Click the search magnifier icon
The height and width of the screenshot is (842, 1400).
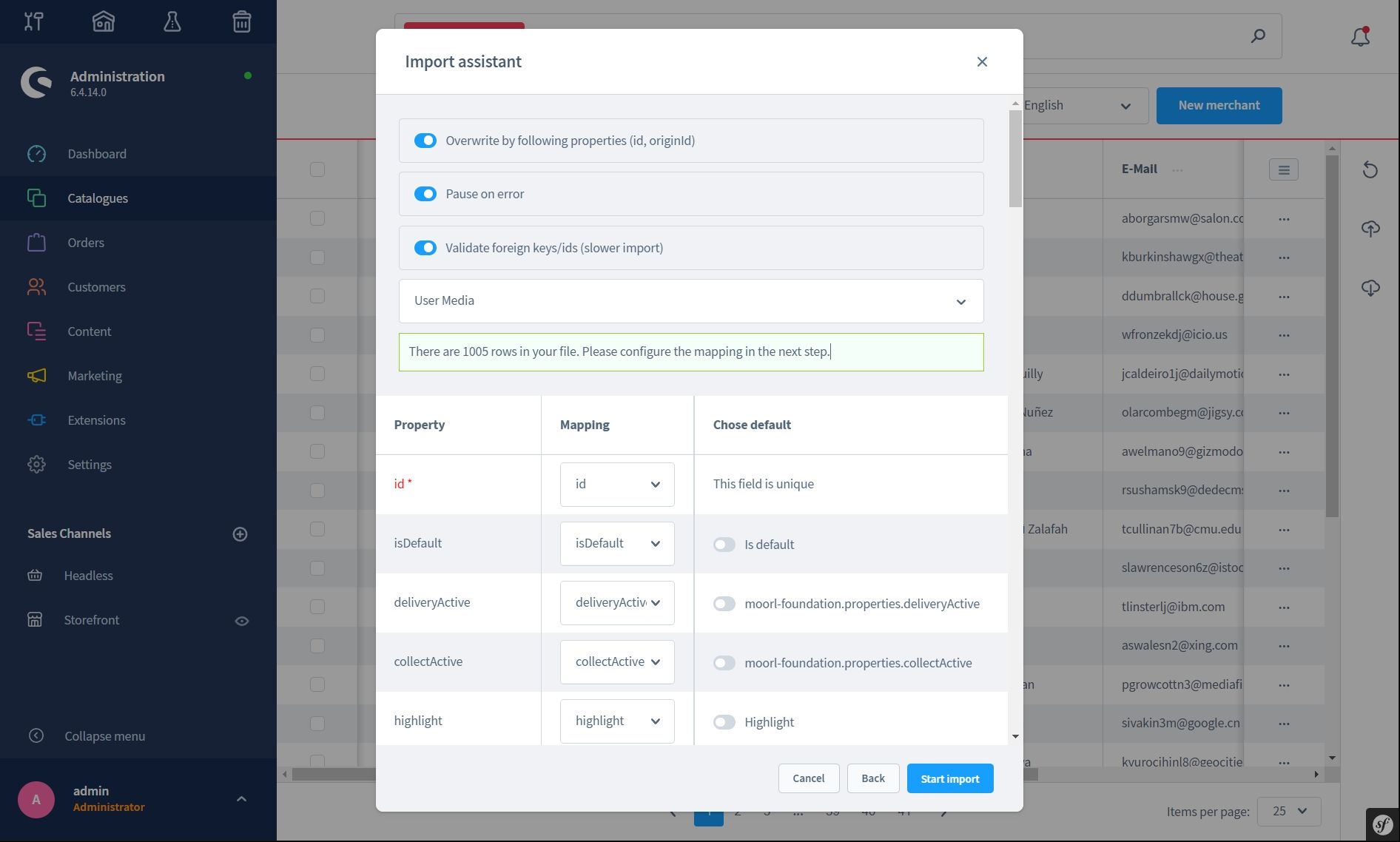[1258, 36]
